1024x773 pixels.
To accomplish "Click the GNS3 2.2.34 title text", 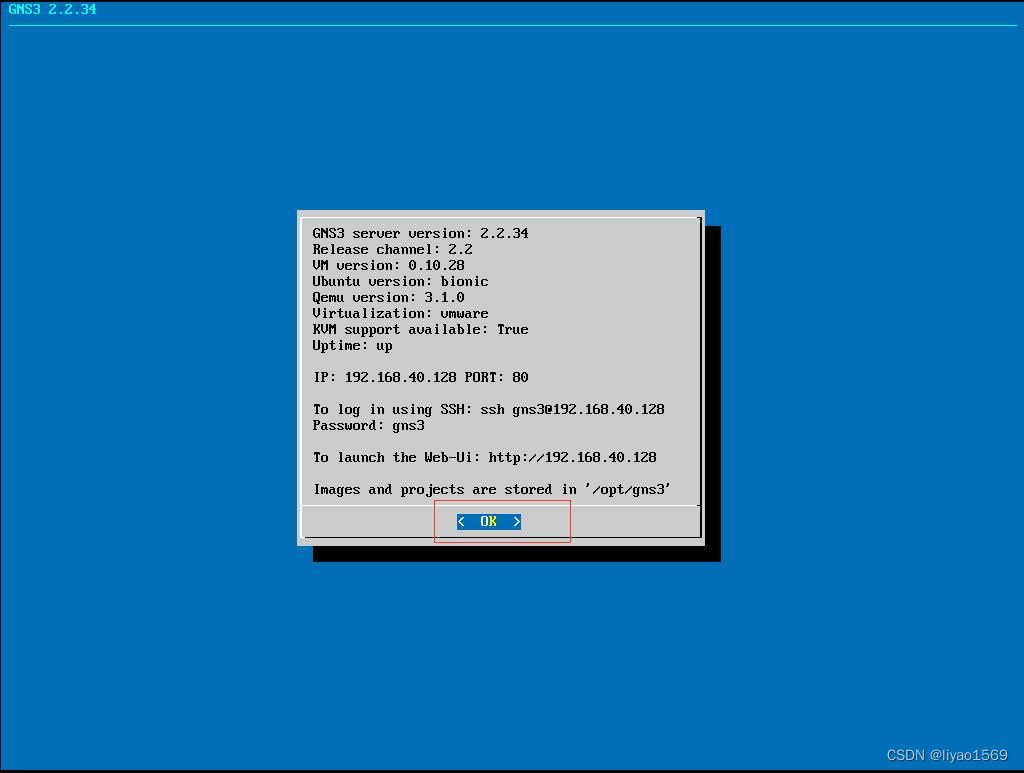I will click(52, 9).
